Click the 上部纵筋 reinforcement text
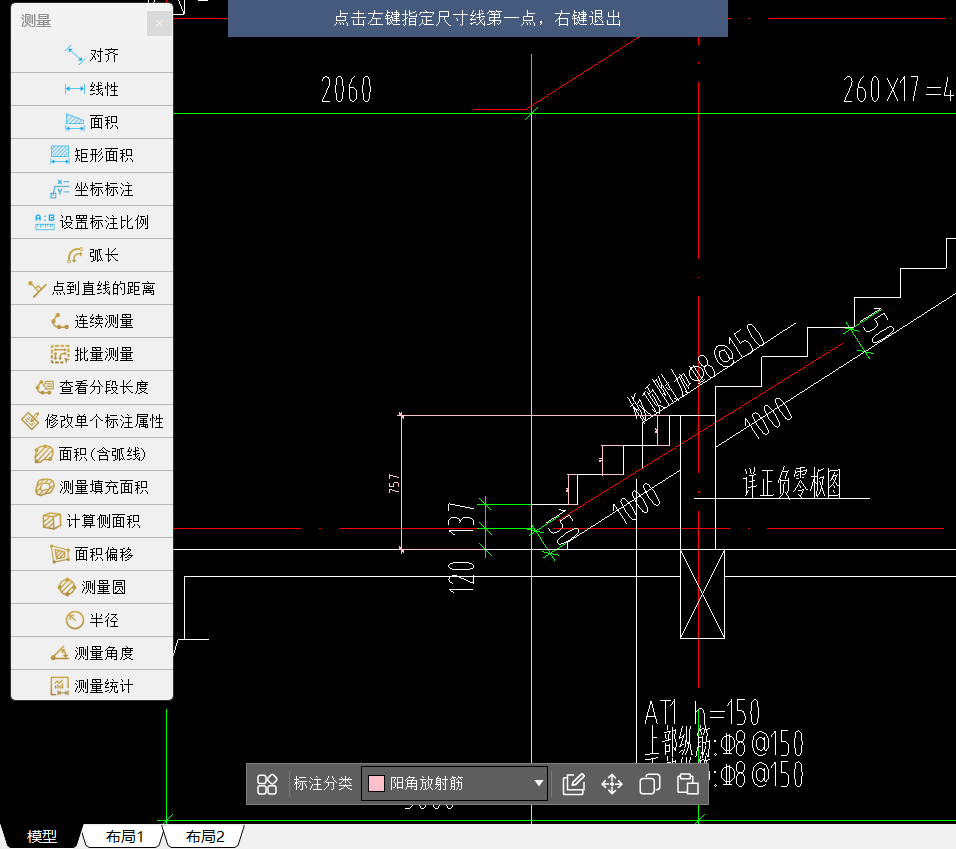The height and width of the screenshot is (849, 956). (x=724, y=743)
